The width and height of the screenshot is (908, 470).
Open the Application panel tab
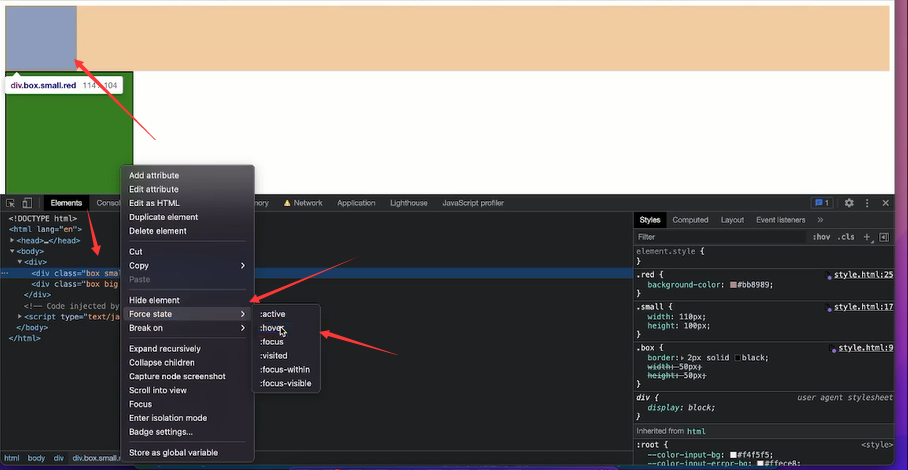(x=356, y=203)
